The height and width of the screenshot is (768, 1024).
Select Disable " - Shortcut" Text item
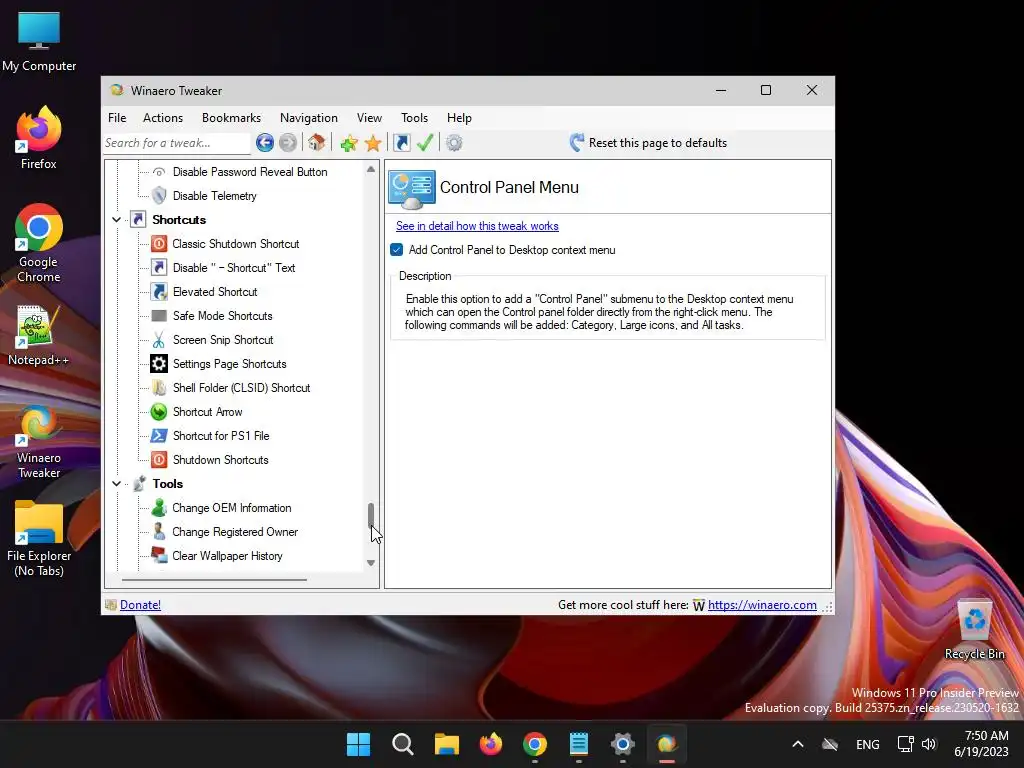(233, 268)
